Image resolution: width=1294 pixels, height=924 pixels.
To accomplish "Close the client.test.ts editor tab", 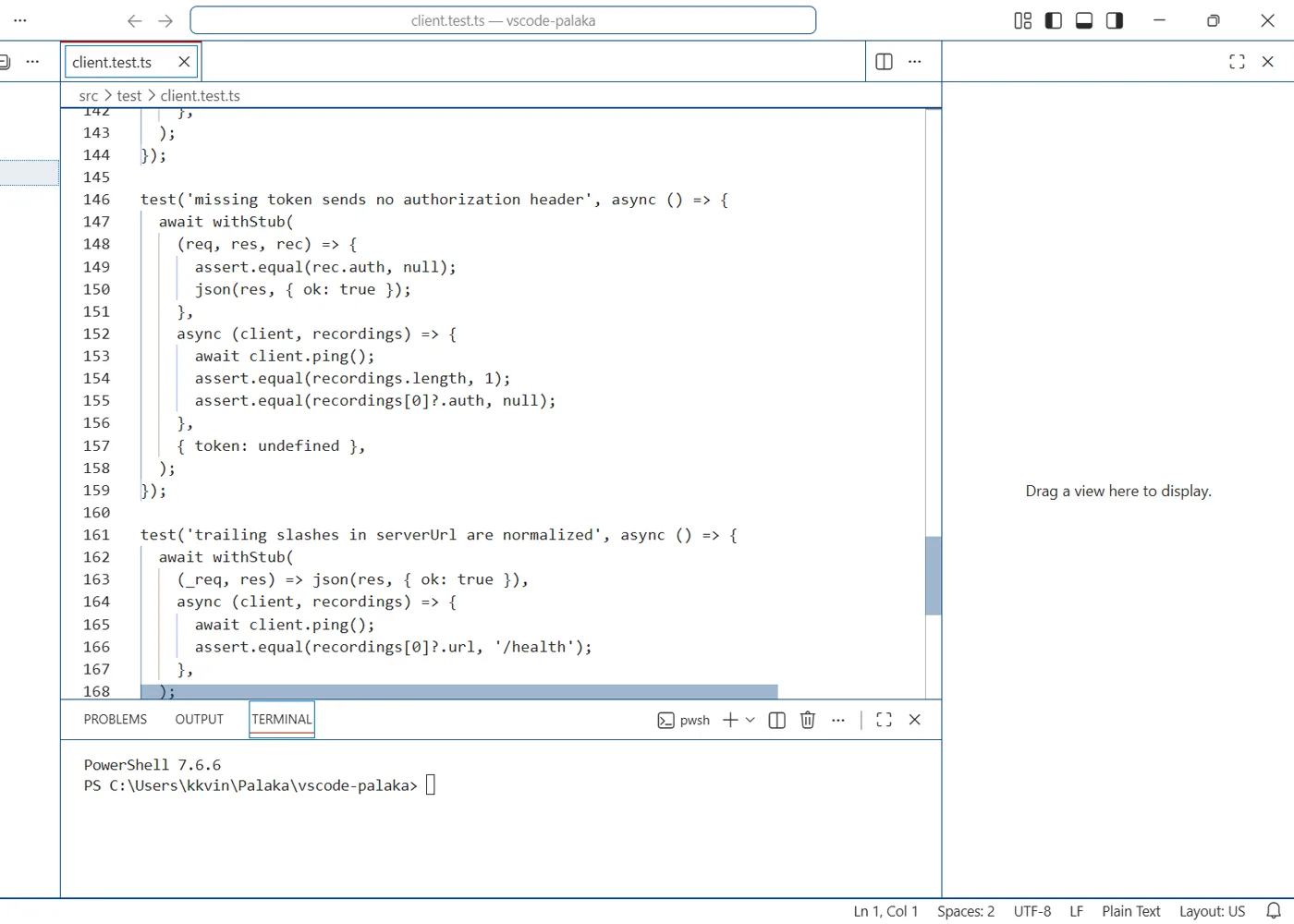I will point(184,62).
